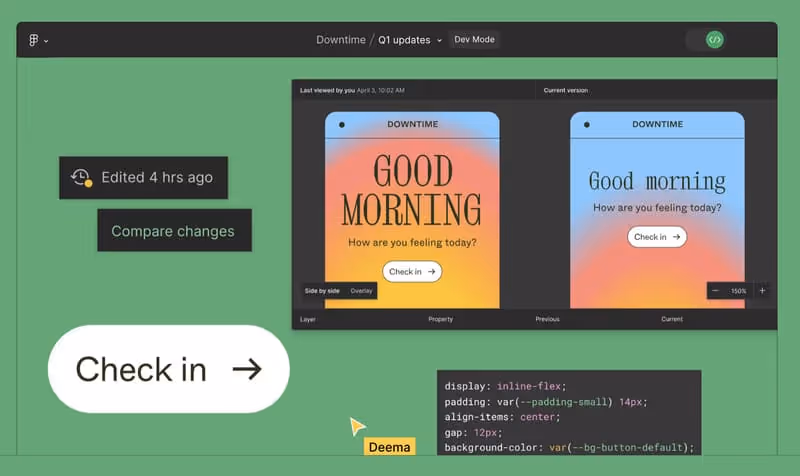Select the Good morning heading in current version
The image size is (800, 476).
(x=657, y=182)
